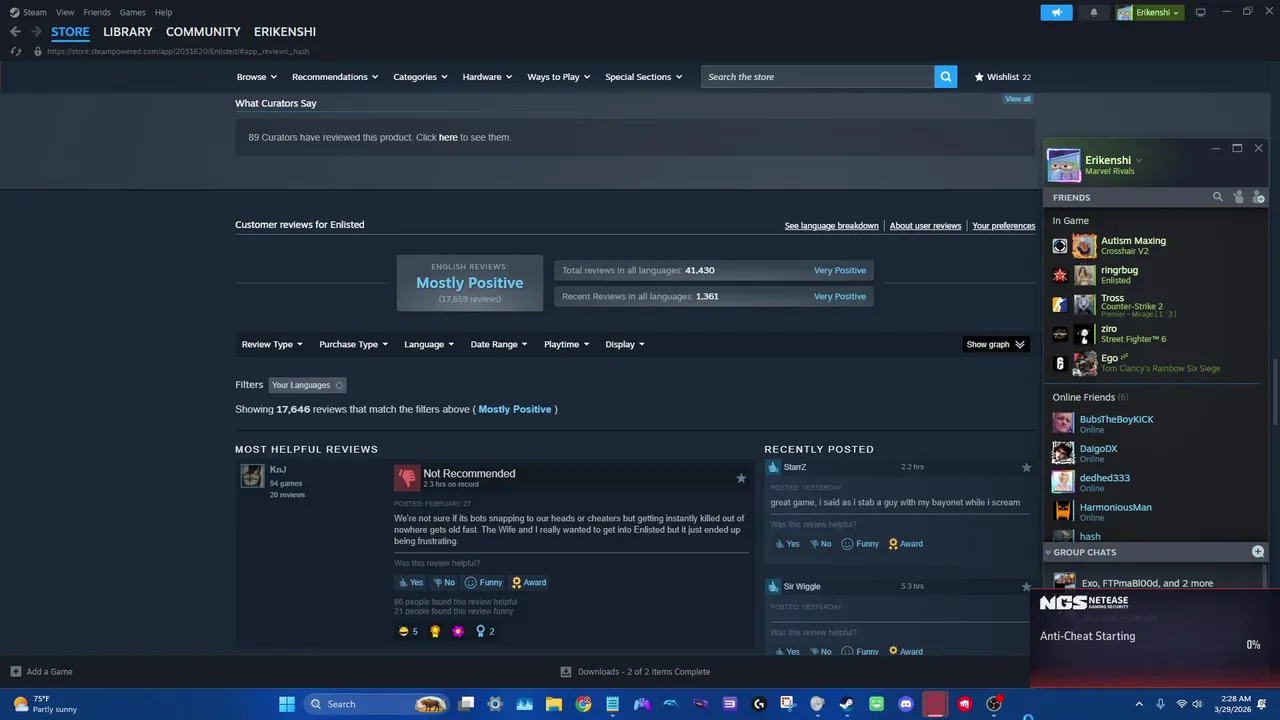Open Google Chrome from the taskbar
1280x720 pixels.
[x=583, y=704]
